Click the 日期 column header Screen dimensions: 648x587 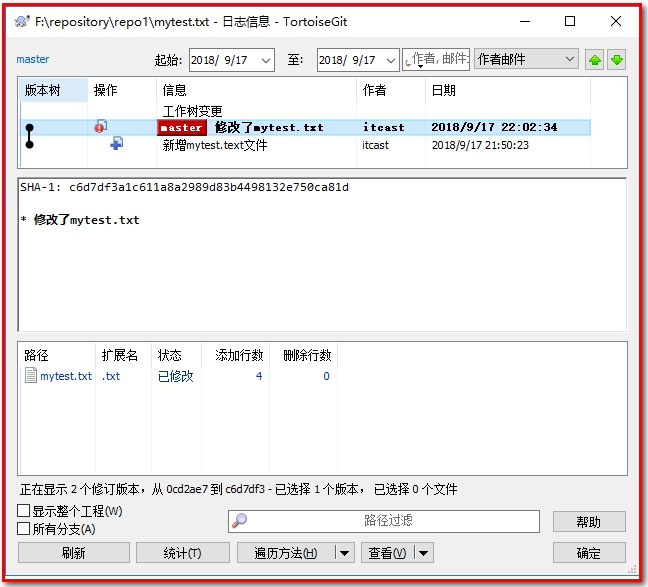click(x=508, y=90)
